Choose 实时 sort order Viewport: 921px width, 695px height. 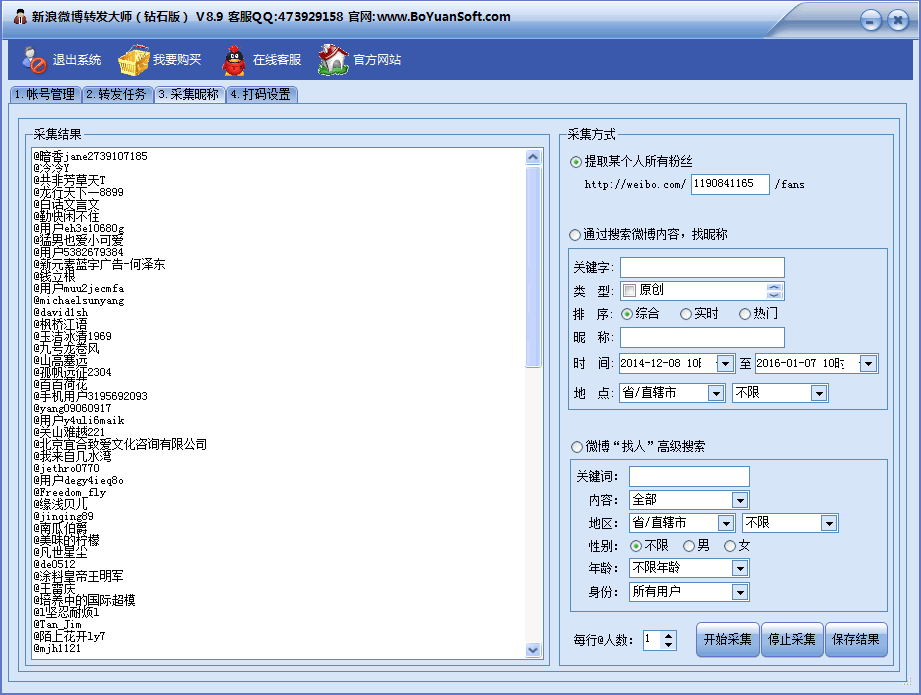[x=685, y=314]
